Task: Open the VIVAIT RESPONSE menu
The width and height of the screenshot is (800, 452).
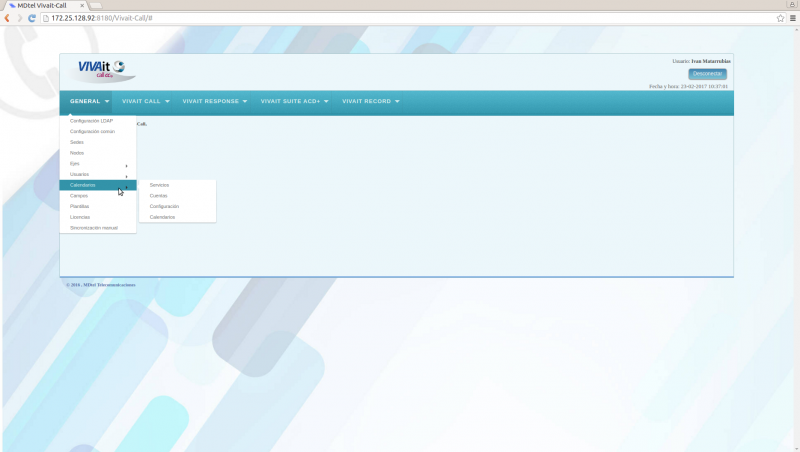Action: click(214, 102)
